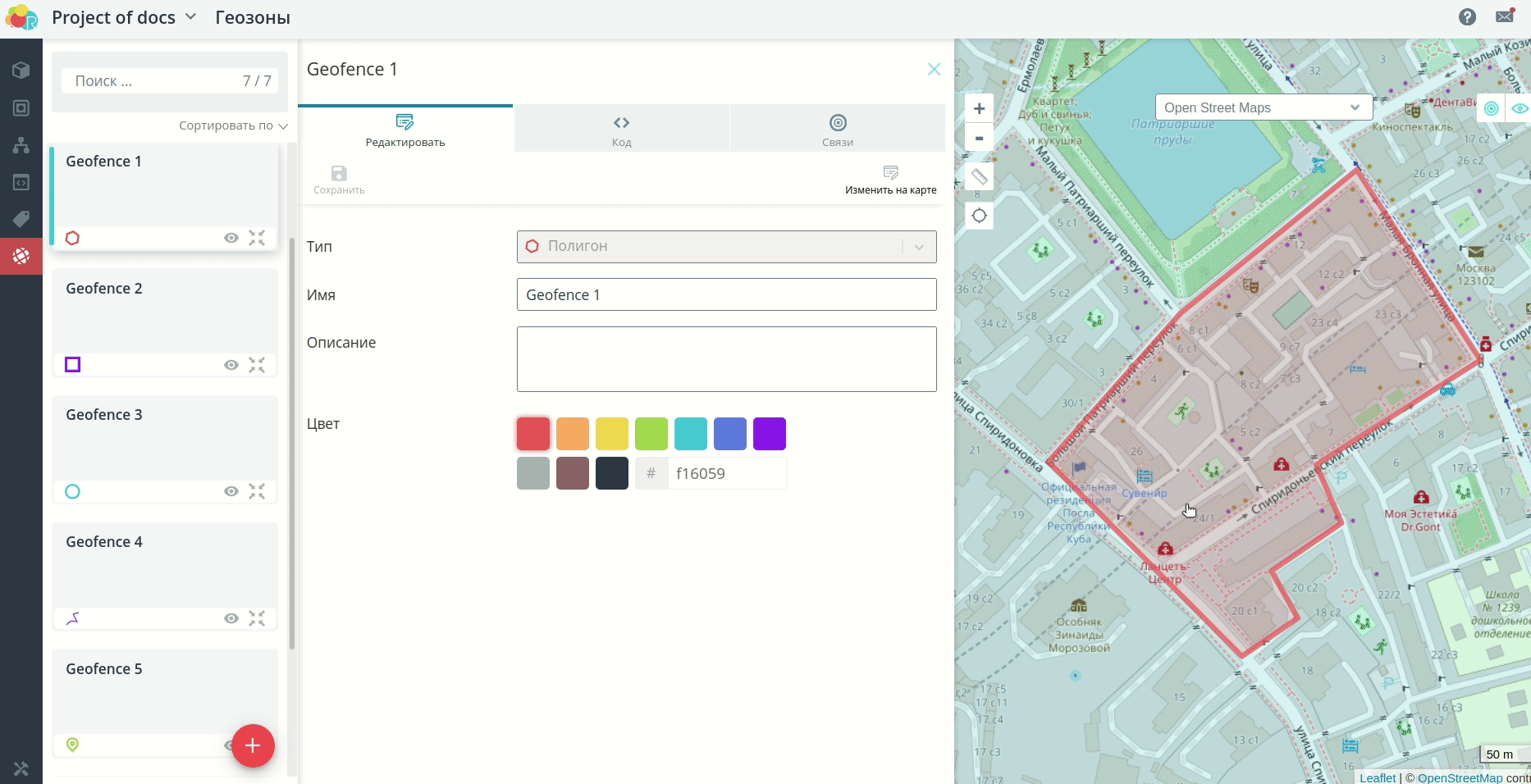Toggle visibility of Geofence 4

click(231, 618)
